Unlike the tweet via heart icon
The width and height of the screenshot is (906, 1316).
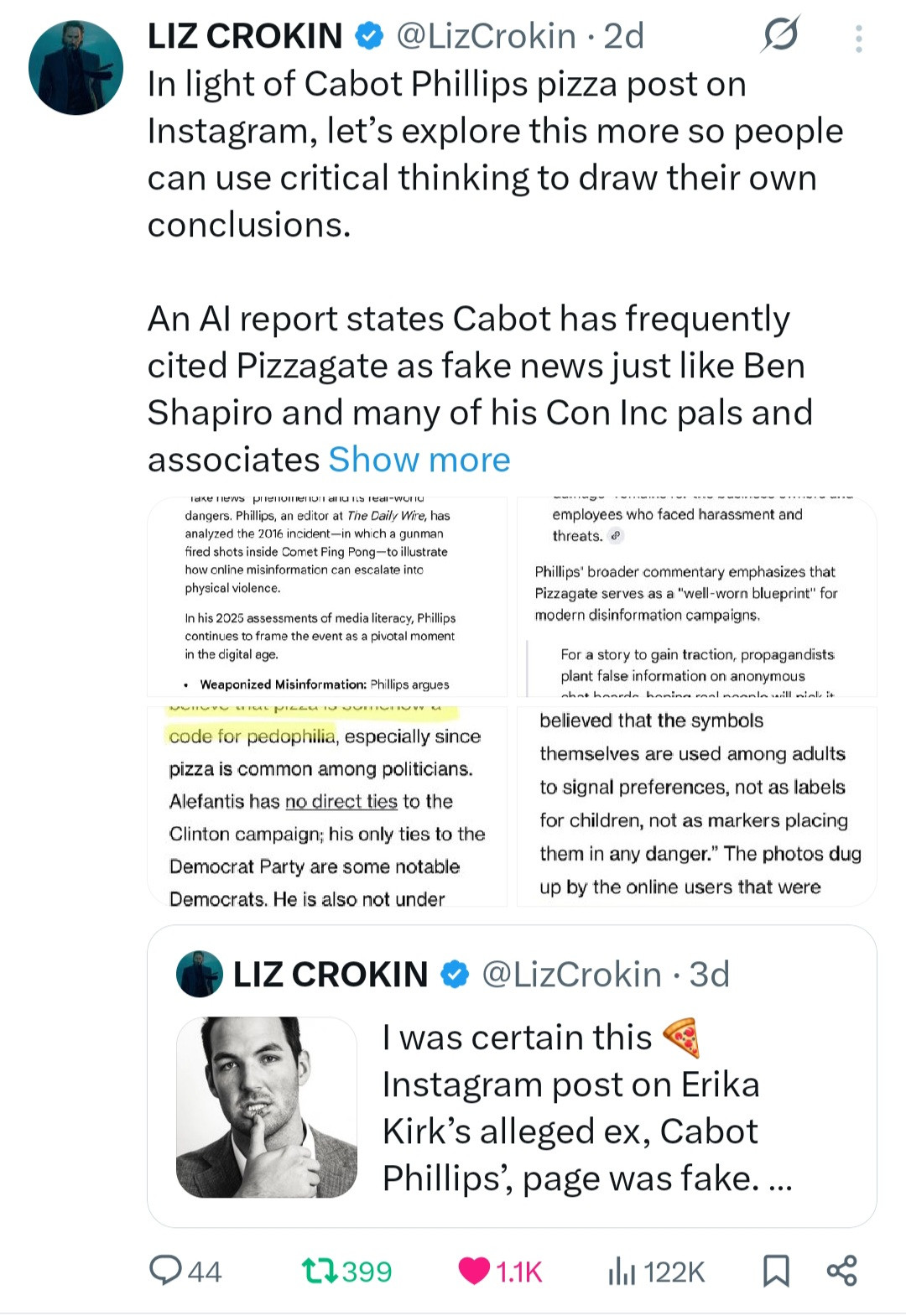pos(475,1271)
